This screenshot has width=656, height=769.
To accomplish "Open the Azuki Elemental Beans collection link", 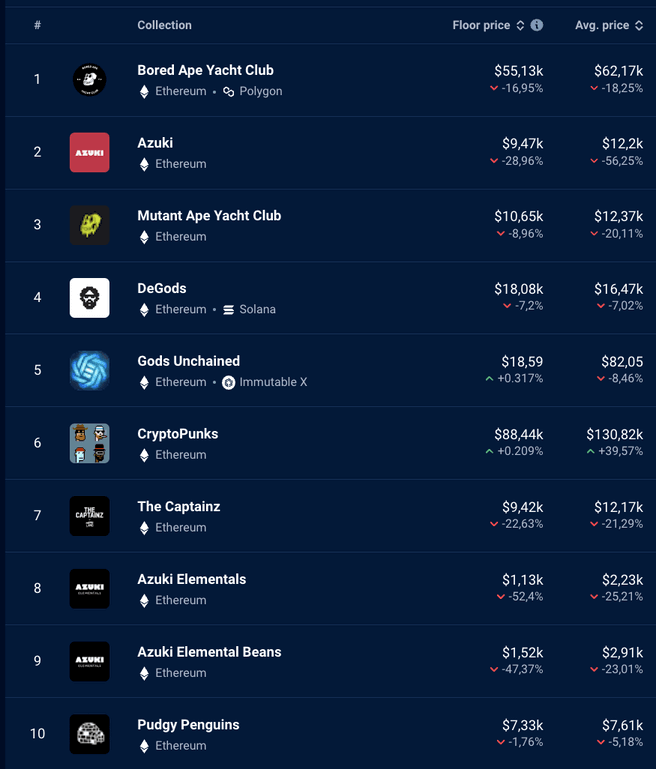I will 209,652.
